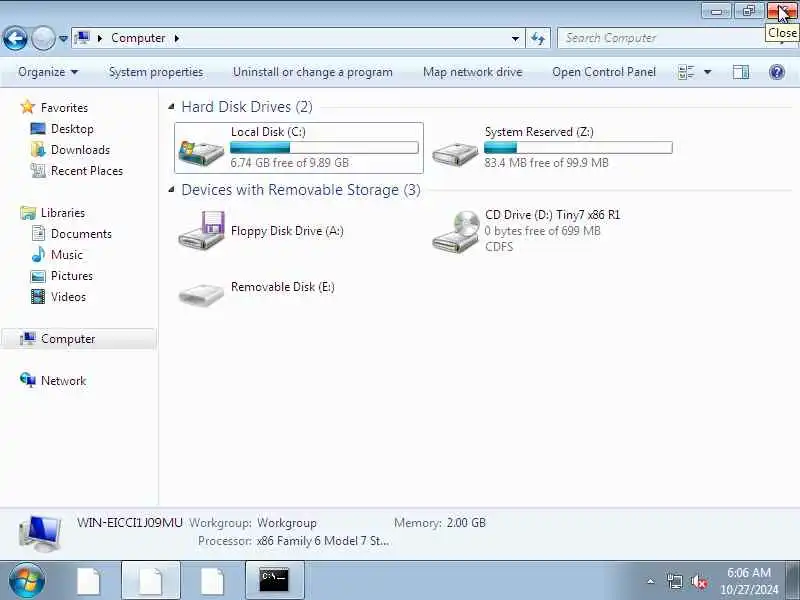This screenshot has width=800, height=600.
Task: Click the Music library note icon
Action: pos(38,254)
